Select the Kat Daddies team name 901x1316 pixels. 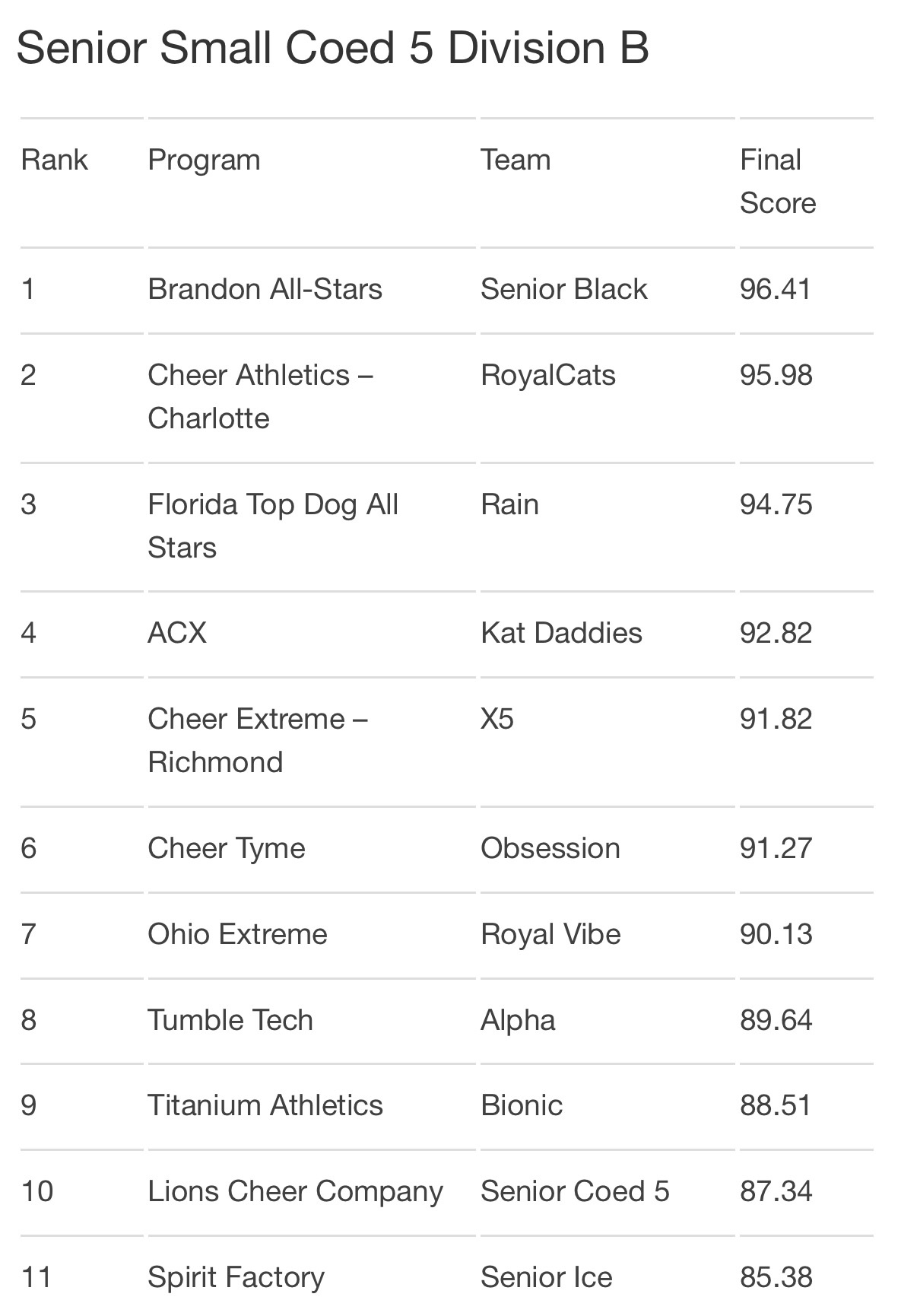click(561, 633)
